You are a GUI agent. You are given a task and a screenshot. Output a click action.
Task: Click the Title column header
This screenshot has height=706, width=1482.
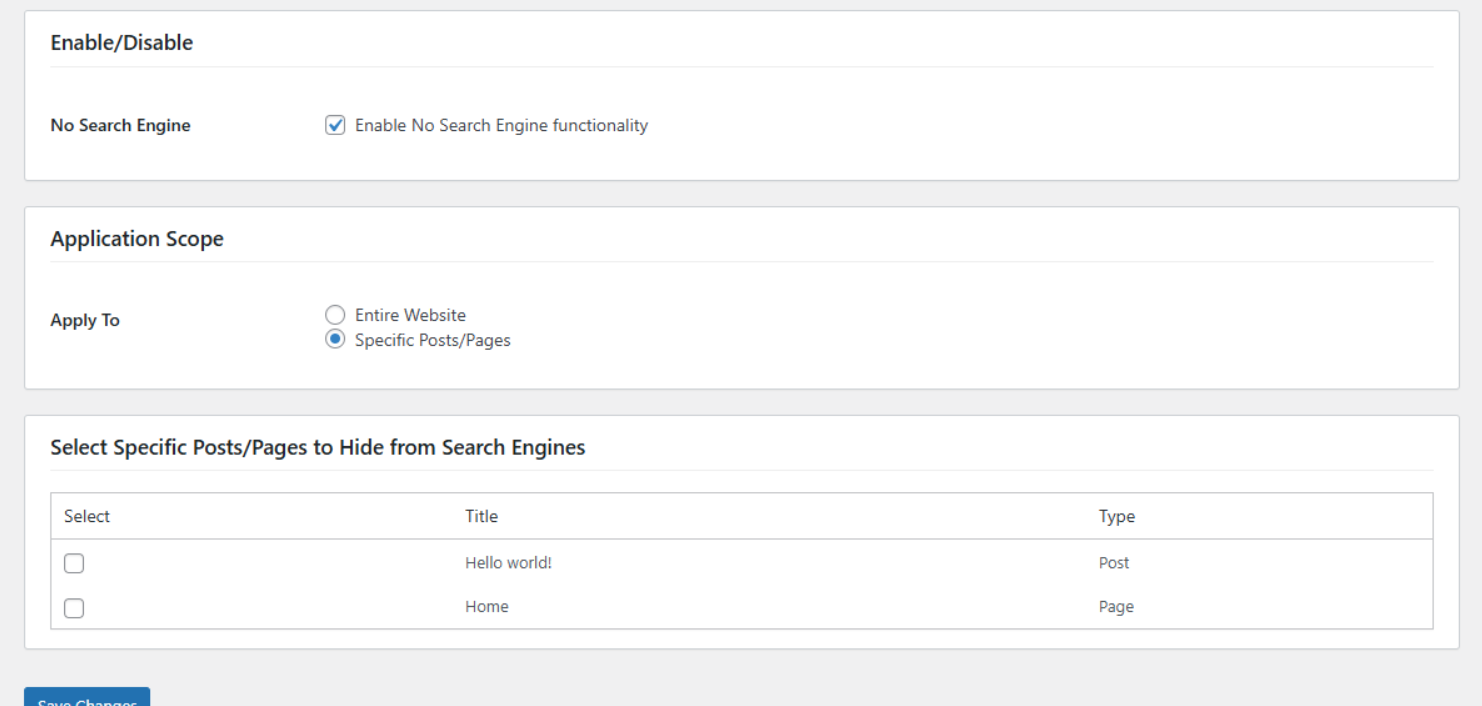(x=482, y=516)
